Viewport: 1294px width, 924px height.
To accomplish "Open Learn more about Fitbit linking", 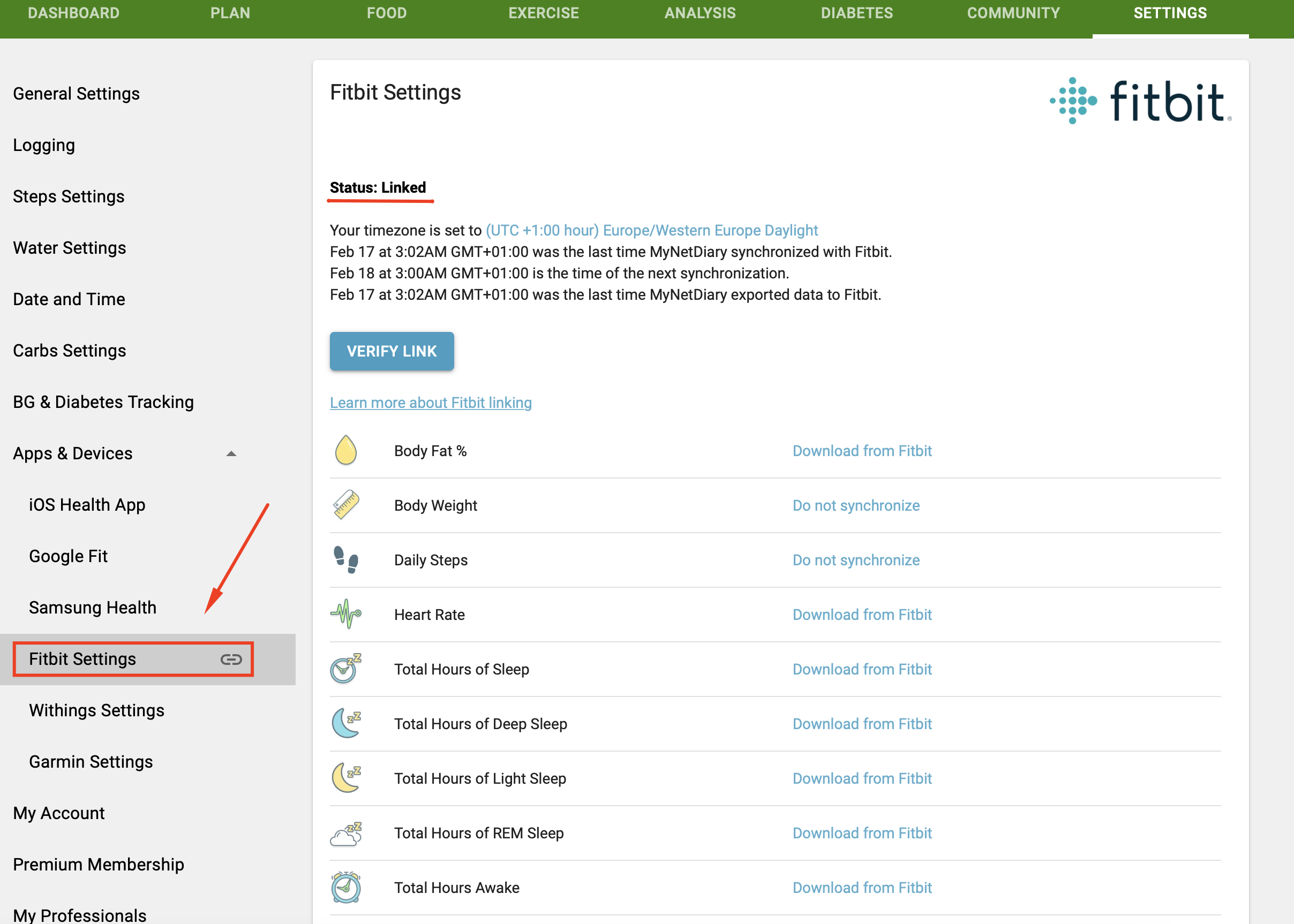I will 431,403.
